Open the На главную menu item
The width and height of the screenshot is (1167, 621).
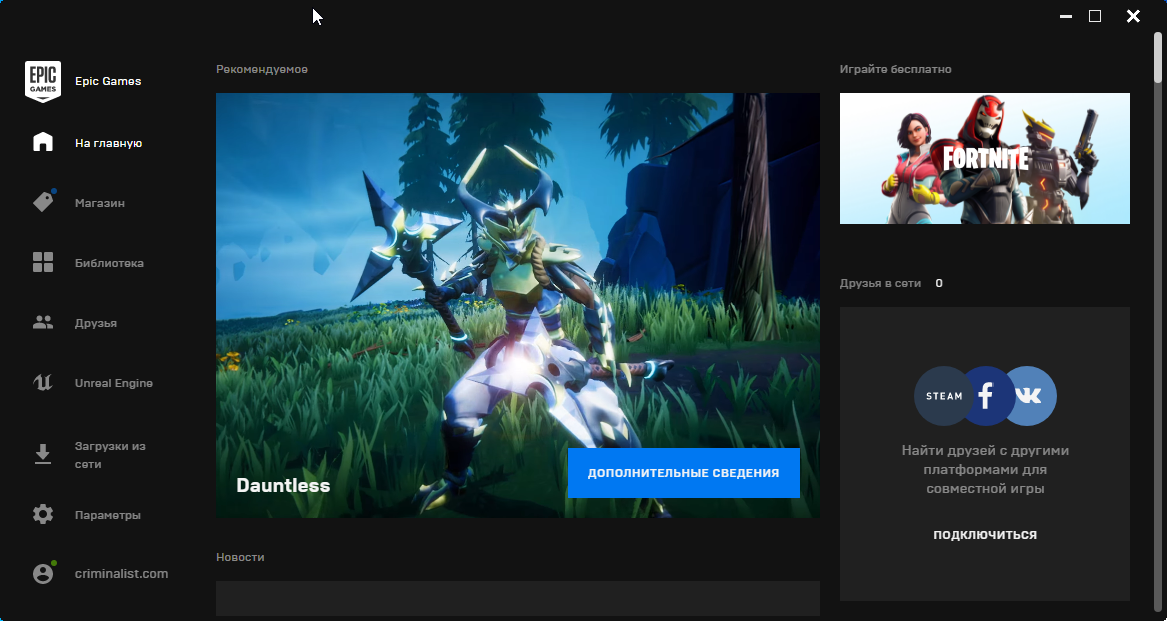pos(109,143)
